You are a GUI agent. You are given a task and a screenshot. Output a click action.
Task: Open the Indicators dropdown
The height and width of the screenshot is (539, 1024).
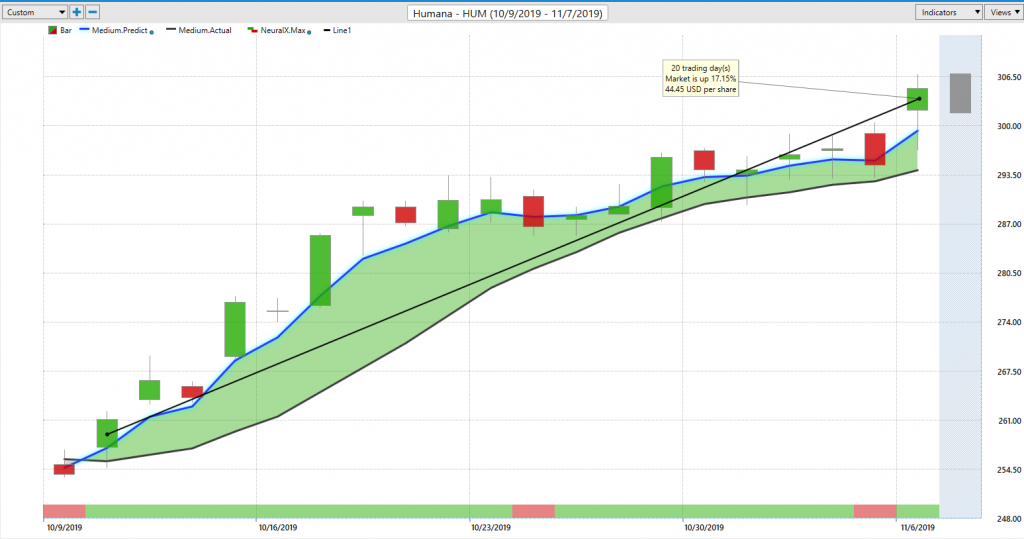(949, 12)
